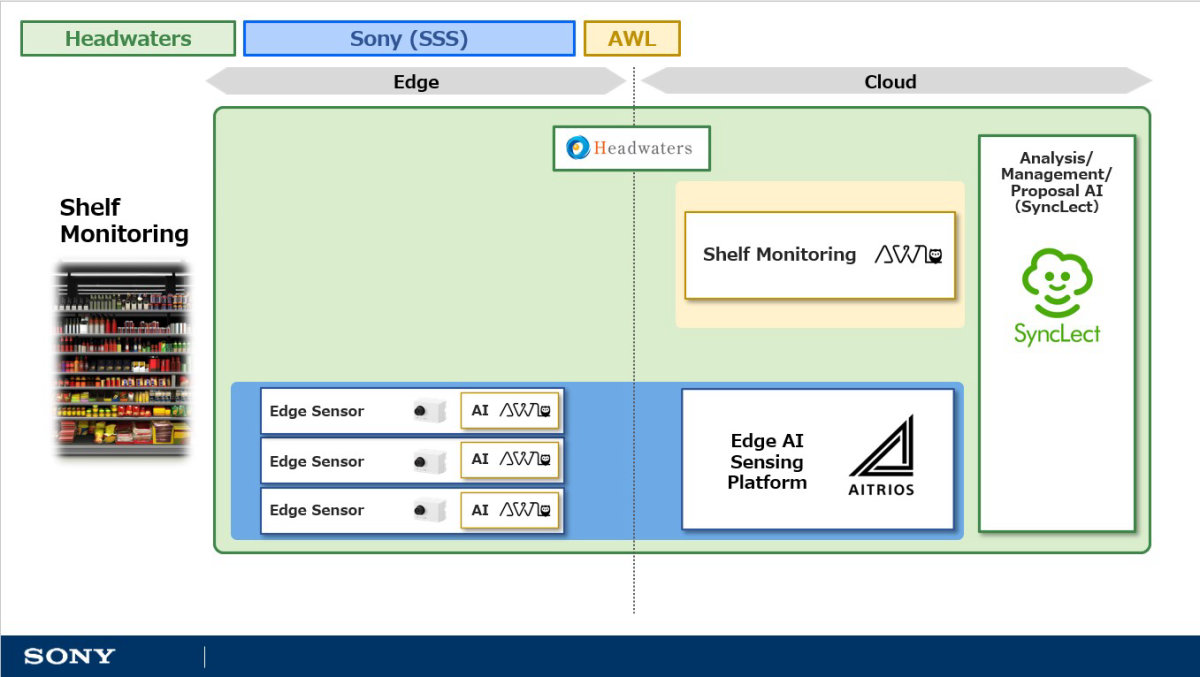1200x677 pixels.
Task: Select the Cloud arrow banner
Action: pyautogui.click(x=896, y=82)
